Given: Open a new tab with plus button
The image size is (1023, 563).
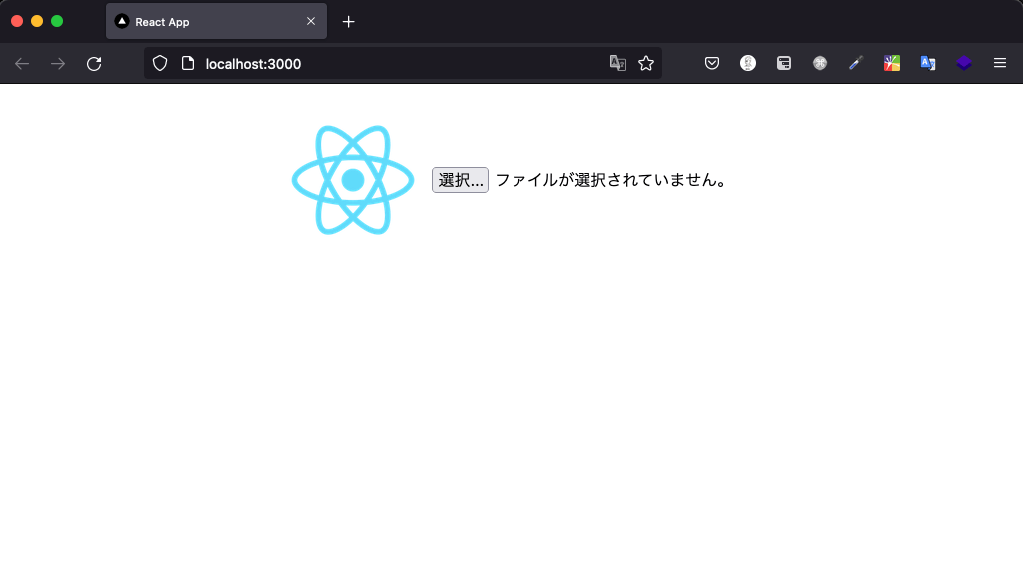Looking at the screenshot, I should (348, 22).
